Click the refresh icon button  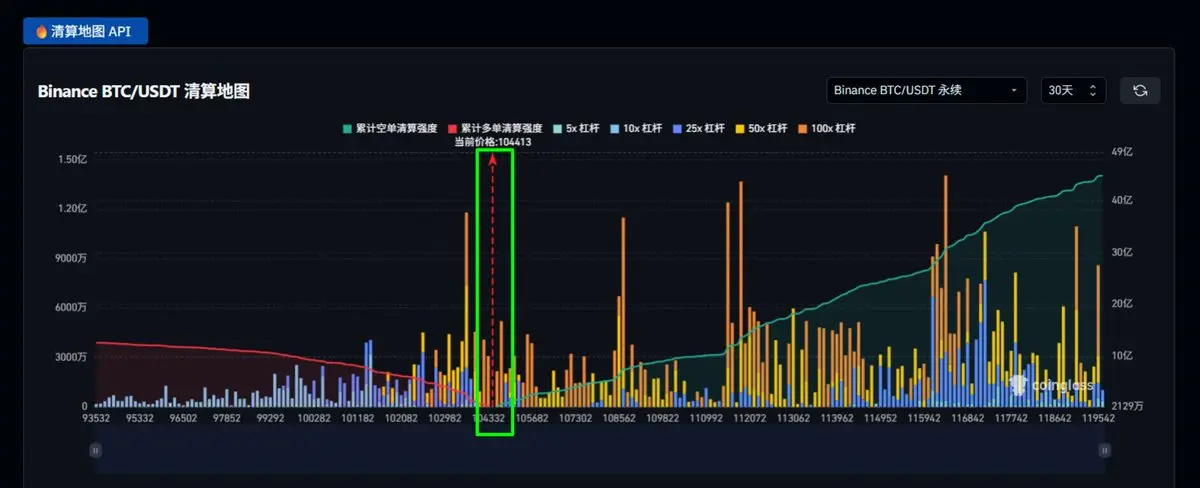pos(1140,90)
